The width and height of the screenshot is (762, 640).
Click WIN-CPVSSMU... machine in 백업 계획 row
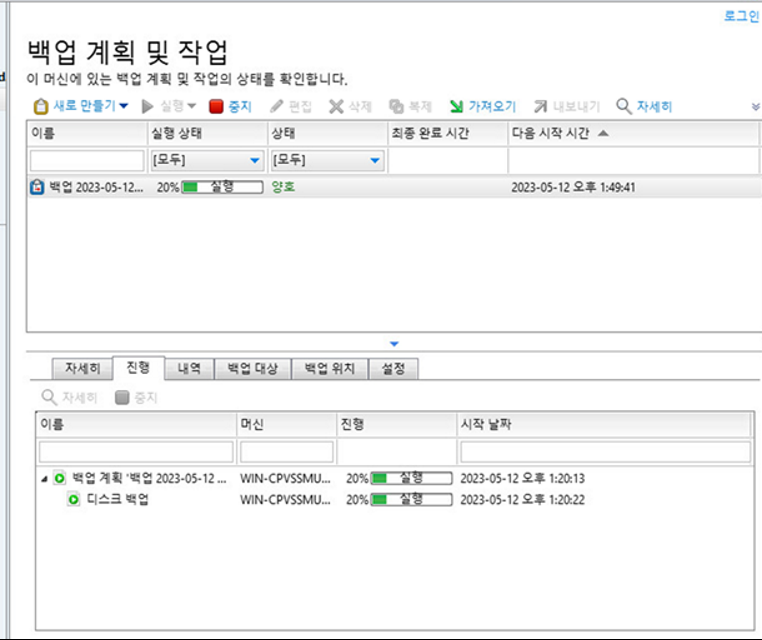[x=285, y=479]
